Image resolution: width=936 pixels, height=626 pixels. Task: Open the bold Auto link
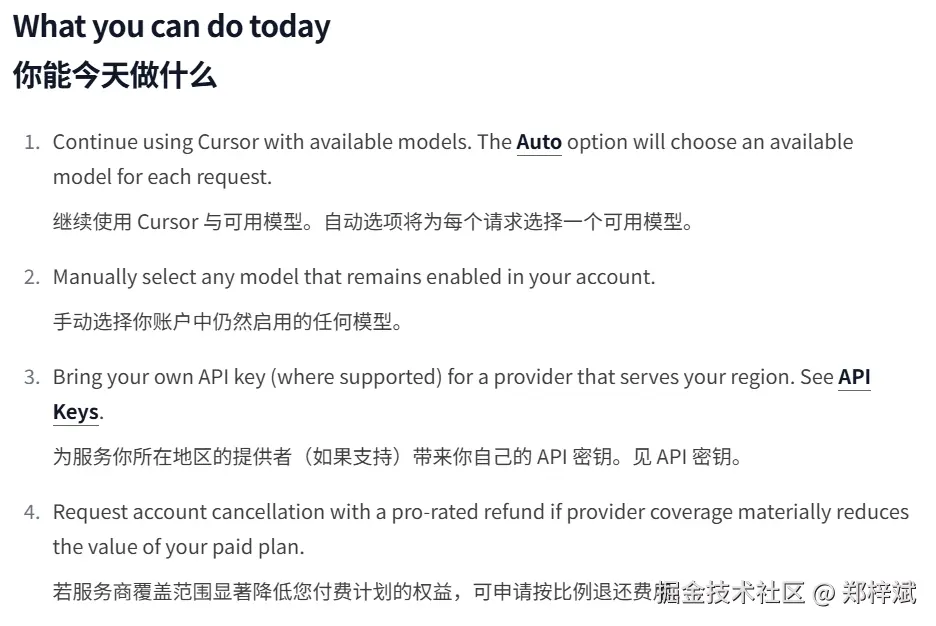point(538,142)
